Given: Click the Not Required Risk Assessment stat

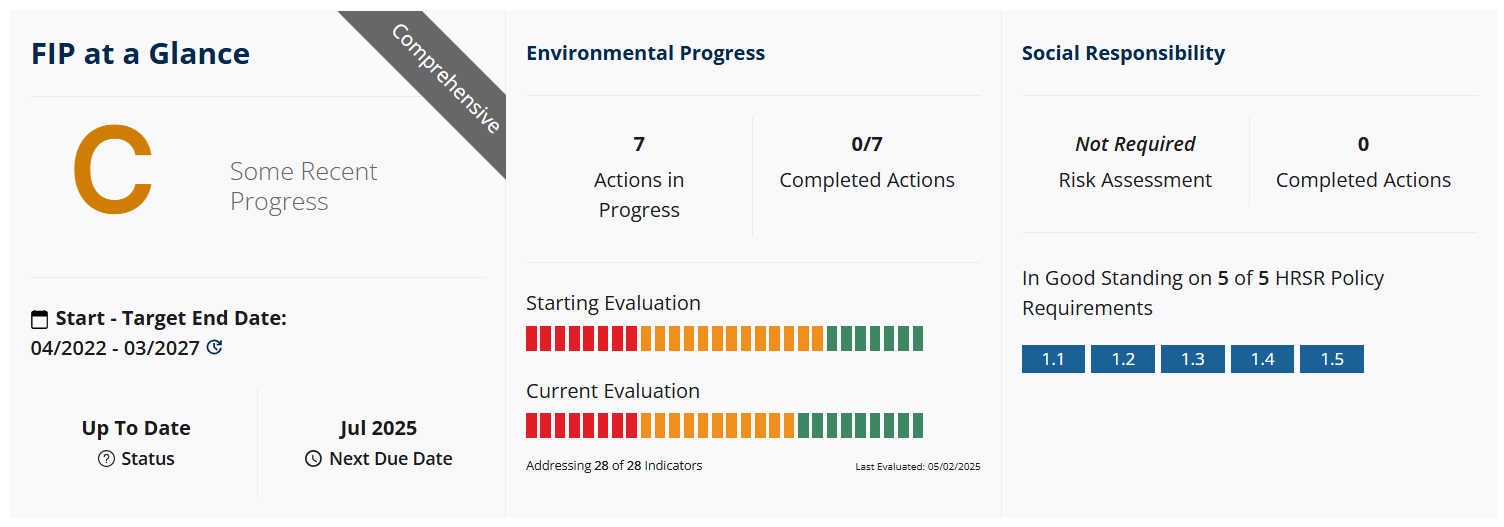Looking at the screenshot, I should tap(1135, 162).
